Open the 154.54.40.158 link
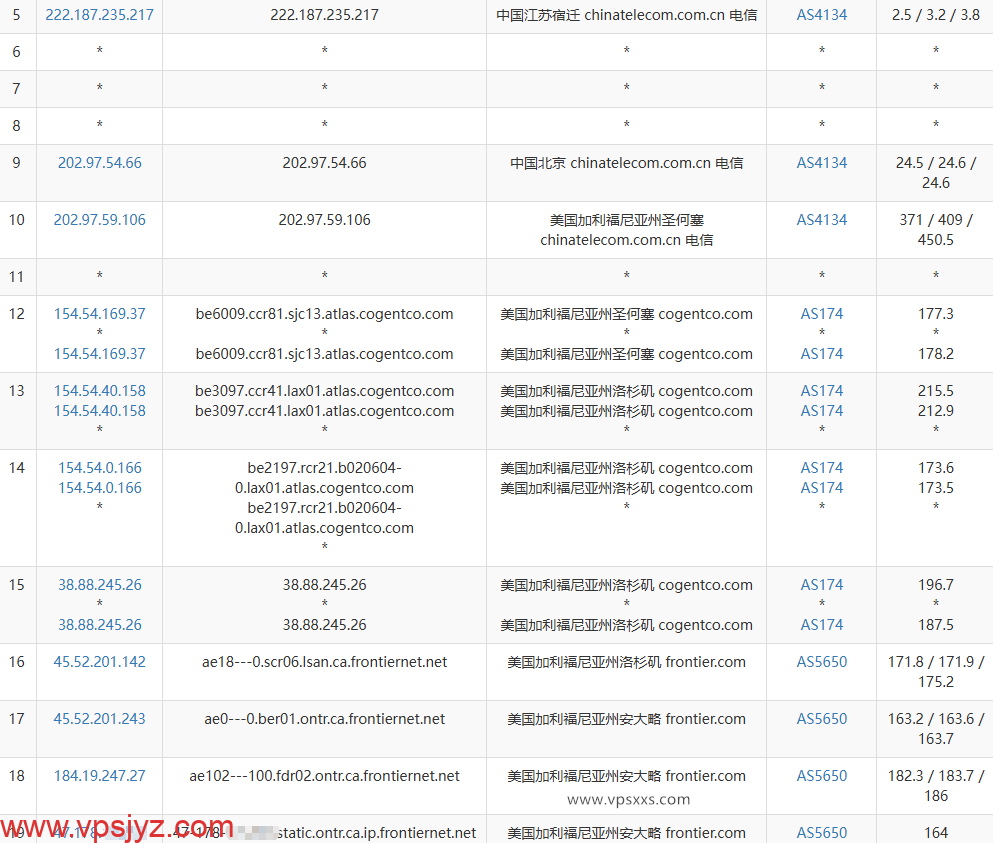The image size is (993, 843). (x=99, y=390)
